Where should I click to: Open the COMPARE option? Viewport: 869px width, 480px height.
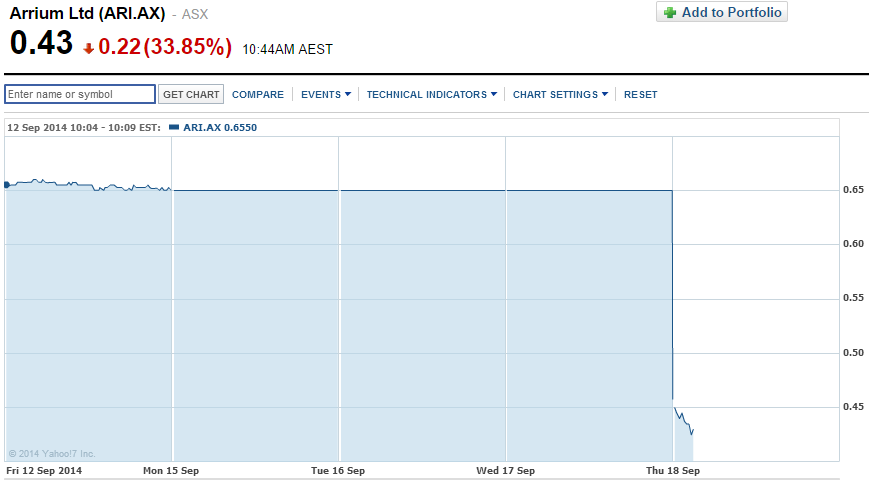coord(258,95)
